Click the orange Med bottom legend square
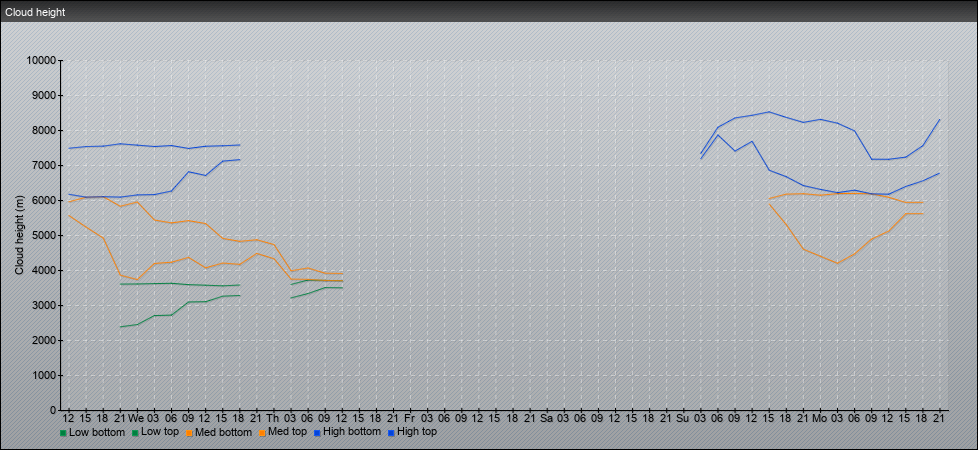Screen dimensions: 978x450 [189, 433]
